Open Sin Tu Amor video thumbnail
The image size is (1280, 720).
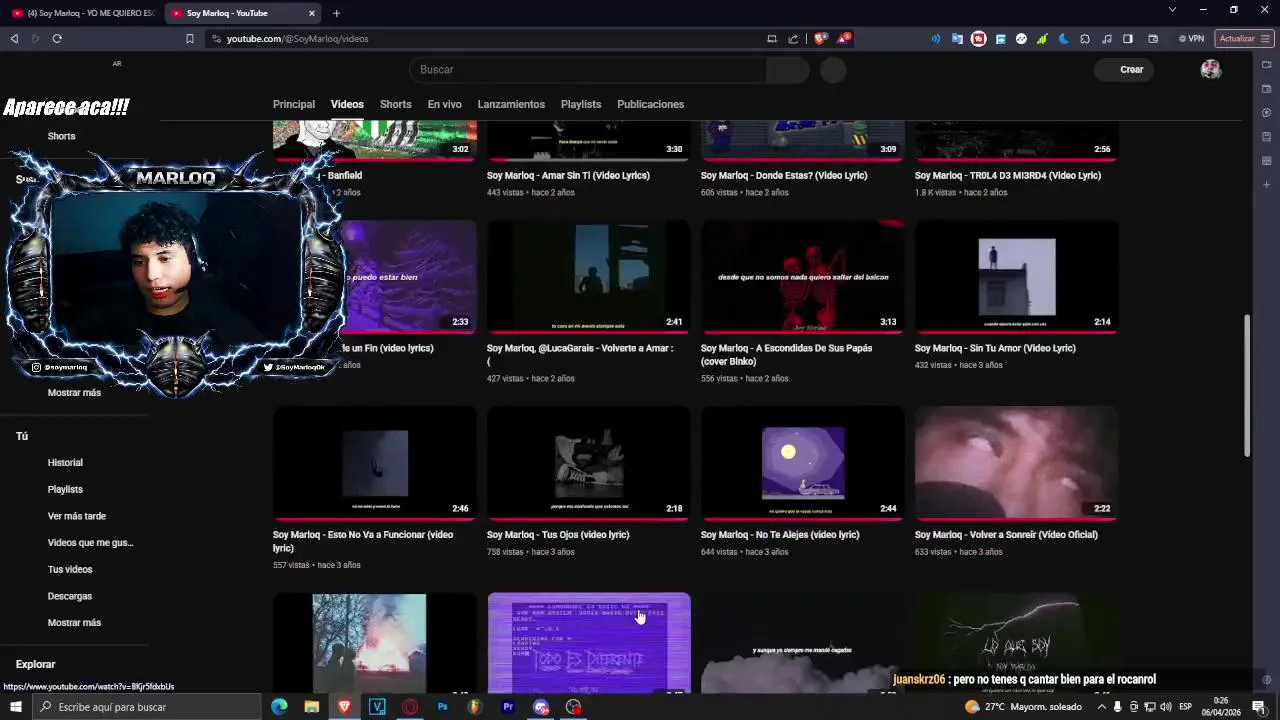[x=1017, y=277]
